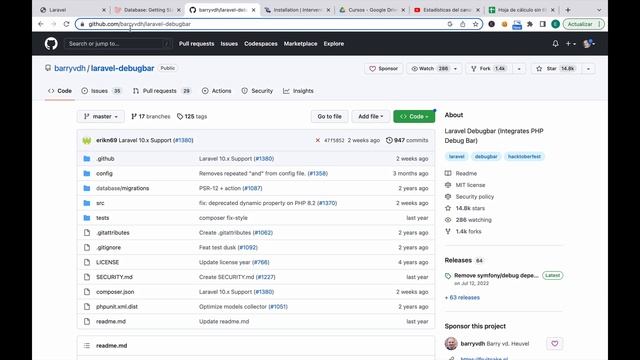Click the Actualizar browser update button
This screenshot has width=640, height=360.
click(x=584, y=24)
